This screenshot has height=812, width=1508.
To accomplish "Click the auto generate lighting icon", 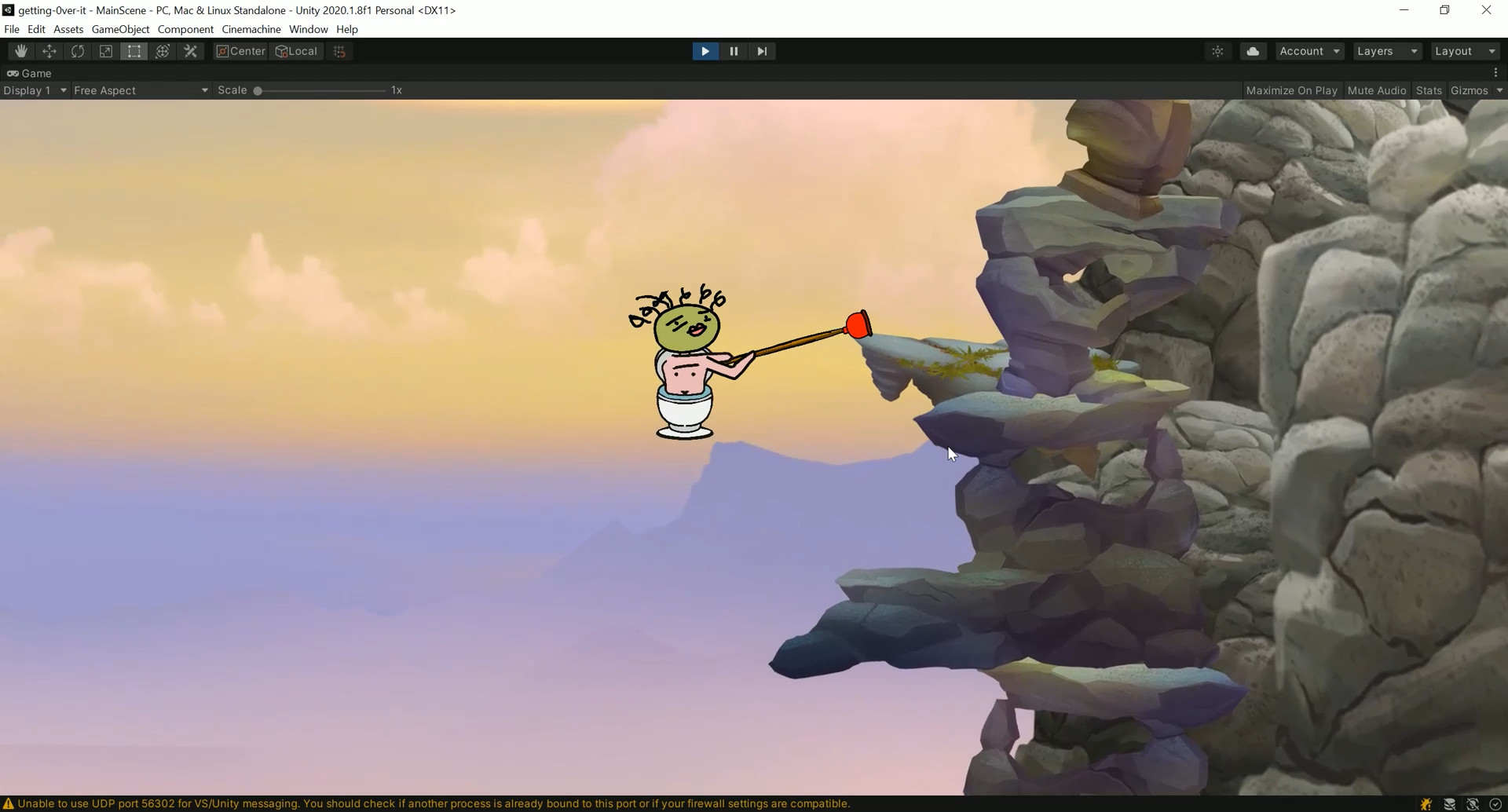I will (1473, 804).
